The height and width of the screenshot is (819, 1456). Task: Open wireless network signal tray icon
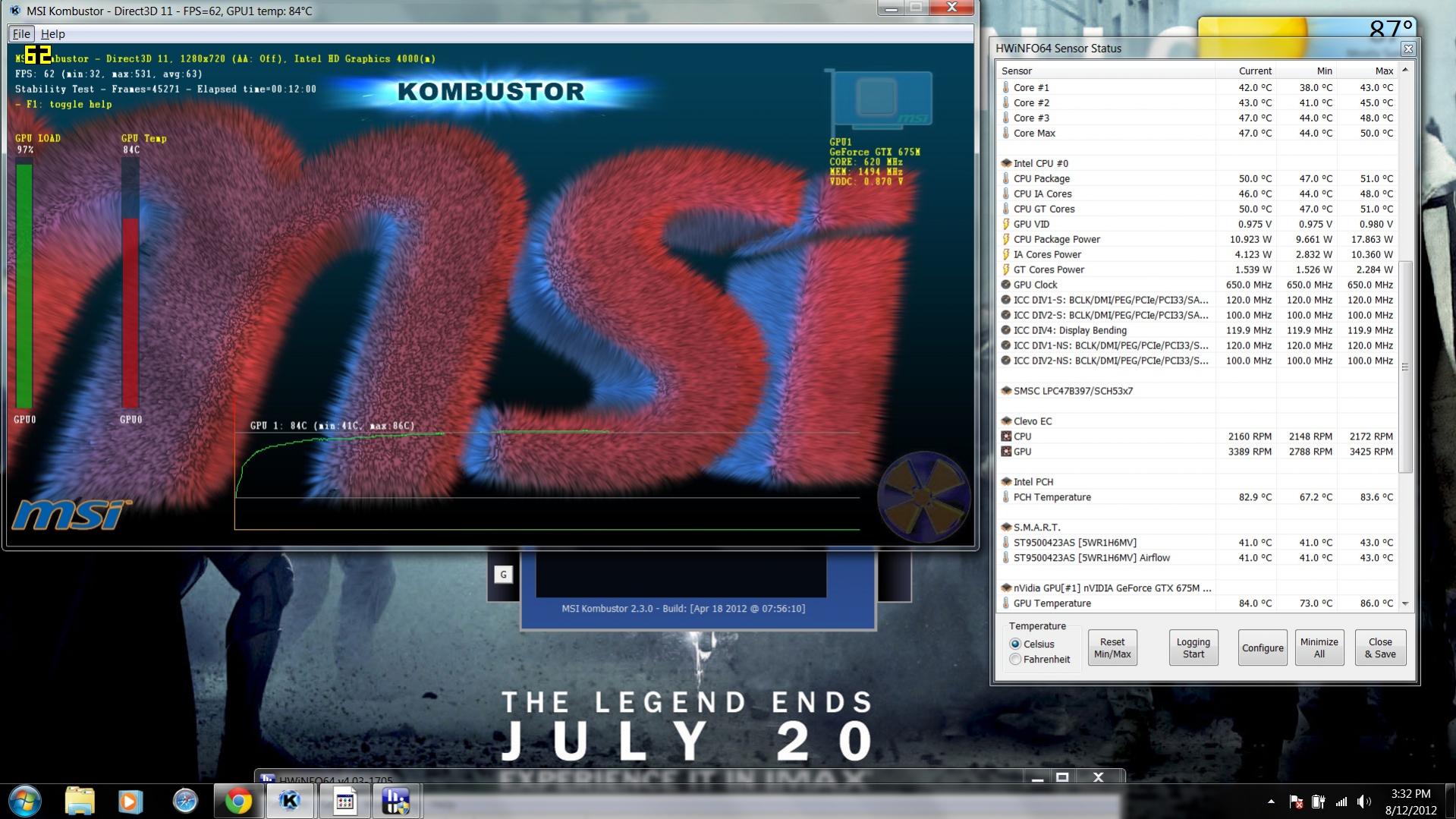[1341, 802]
